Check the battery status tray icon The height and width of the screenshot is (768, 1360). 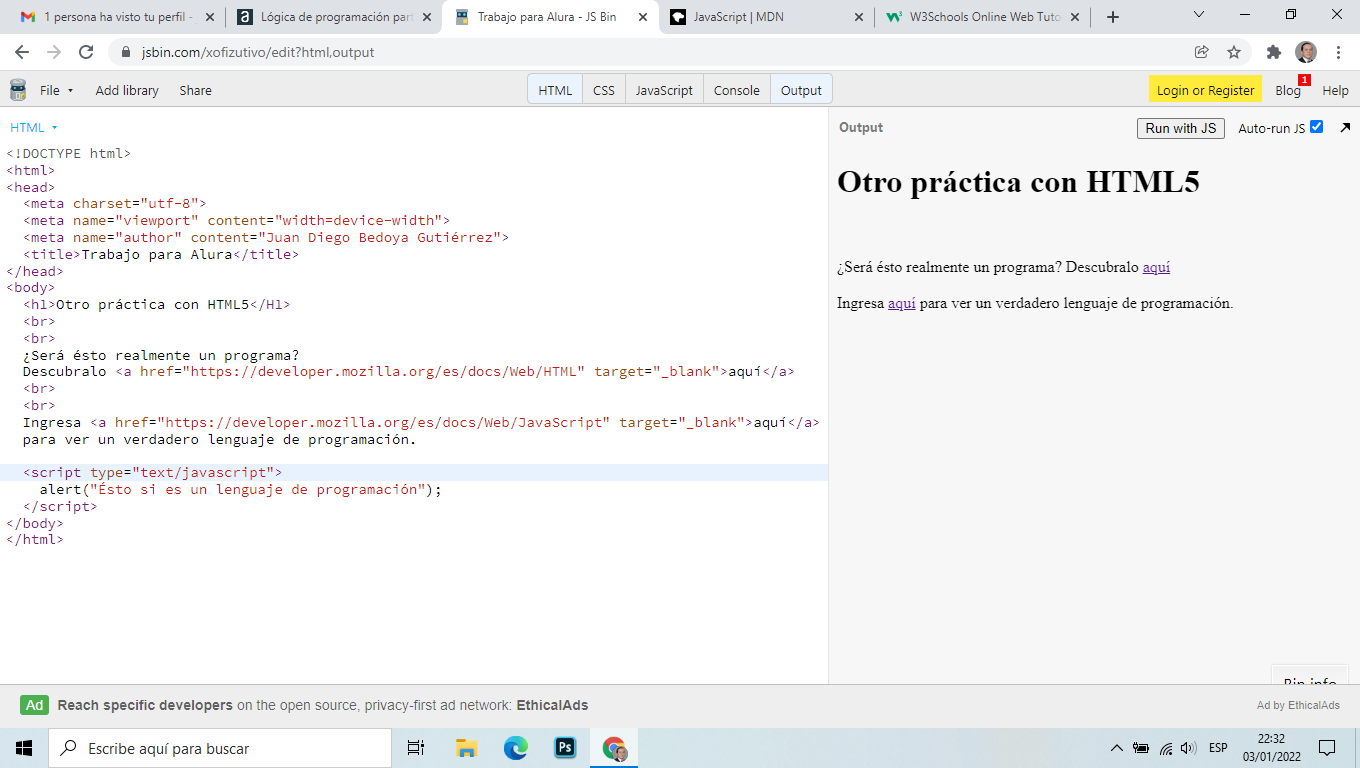tap(1141, 748)
